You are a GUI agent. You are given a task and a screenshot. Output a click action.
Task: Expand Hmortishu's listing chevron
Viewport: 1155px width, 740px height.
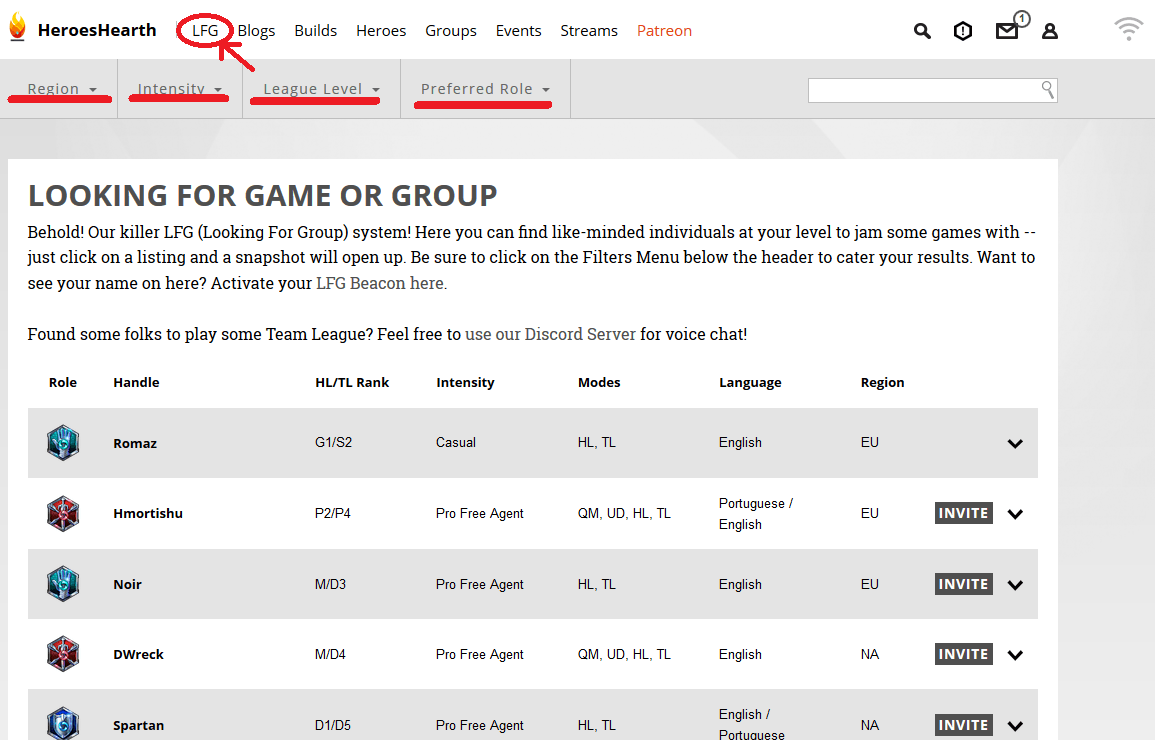[1015, 514]
